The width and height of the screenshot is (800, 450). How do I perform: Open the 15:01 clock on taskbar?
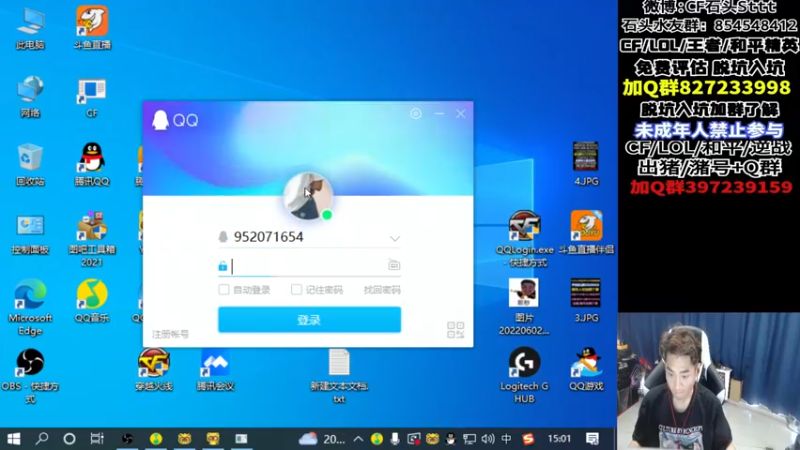coord(559,439)
